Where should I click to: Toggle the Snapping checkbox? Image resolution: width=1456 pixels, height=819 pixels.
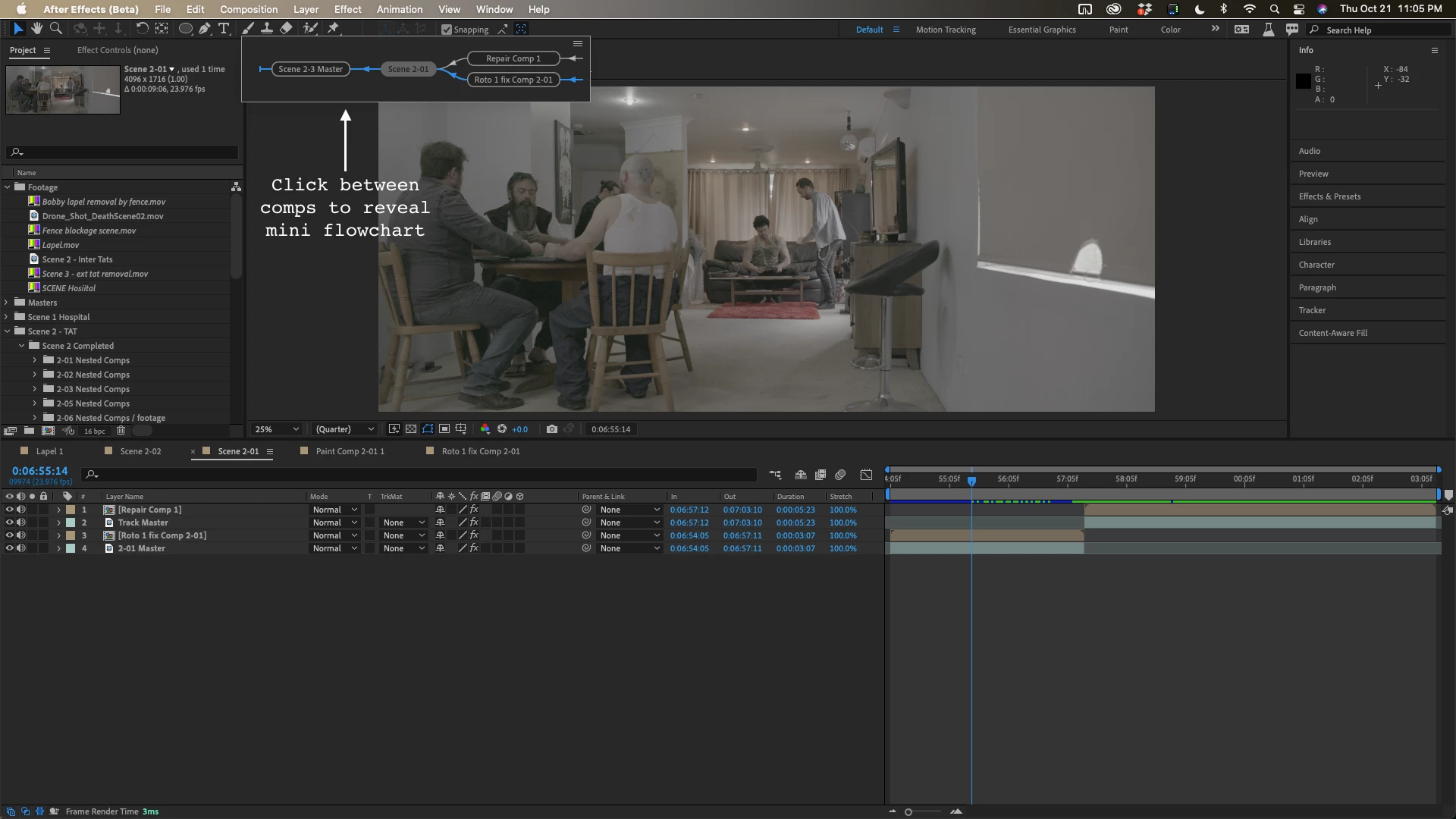tap(447, 30)
